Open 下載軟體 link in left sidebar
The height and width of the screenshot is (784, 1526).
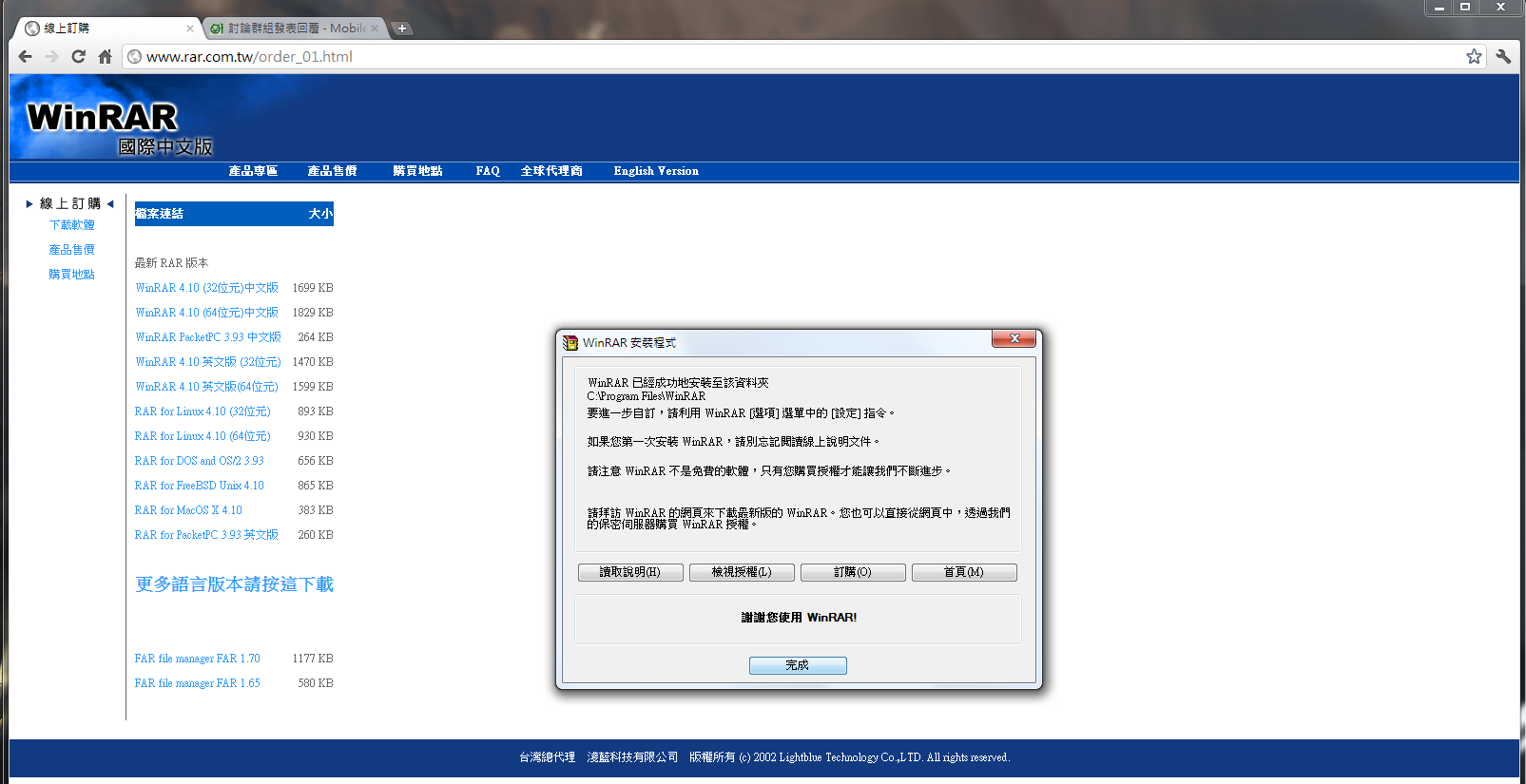click(x=71, y=225)
